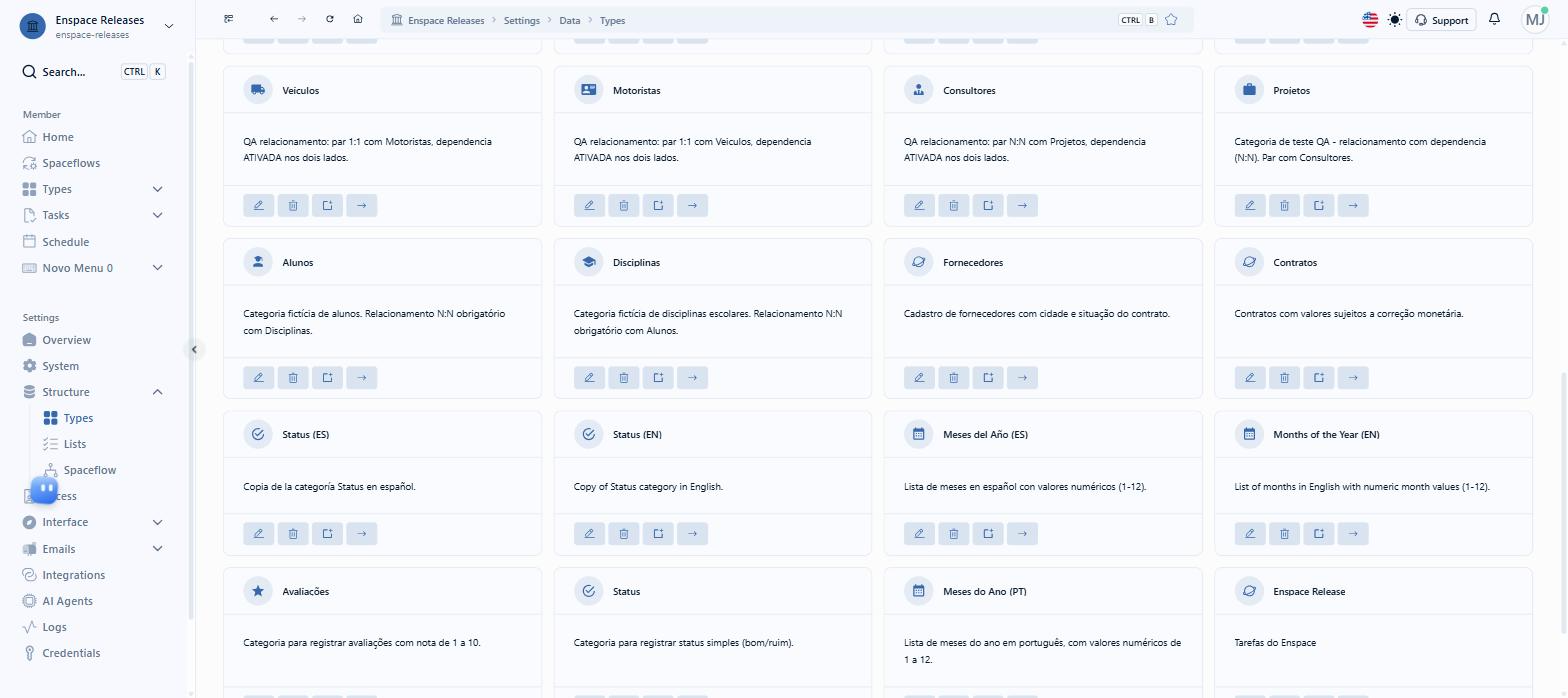Click export icon on Projetos card

[1319, 205]
